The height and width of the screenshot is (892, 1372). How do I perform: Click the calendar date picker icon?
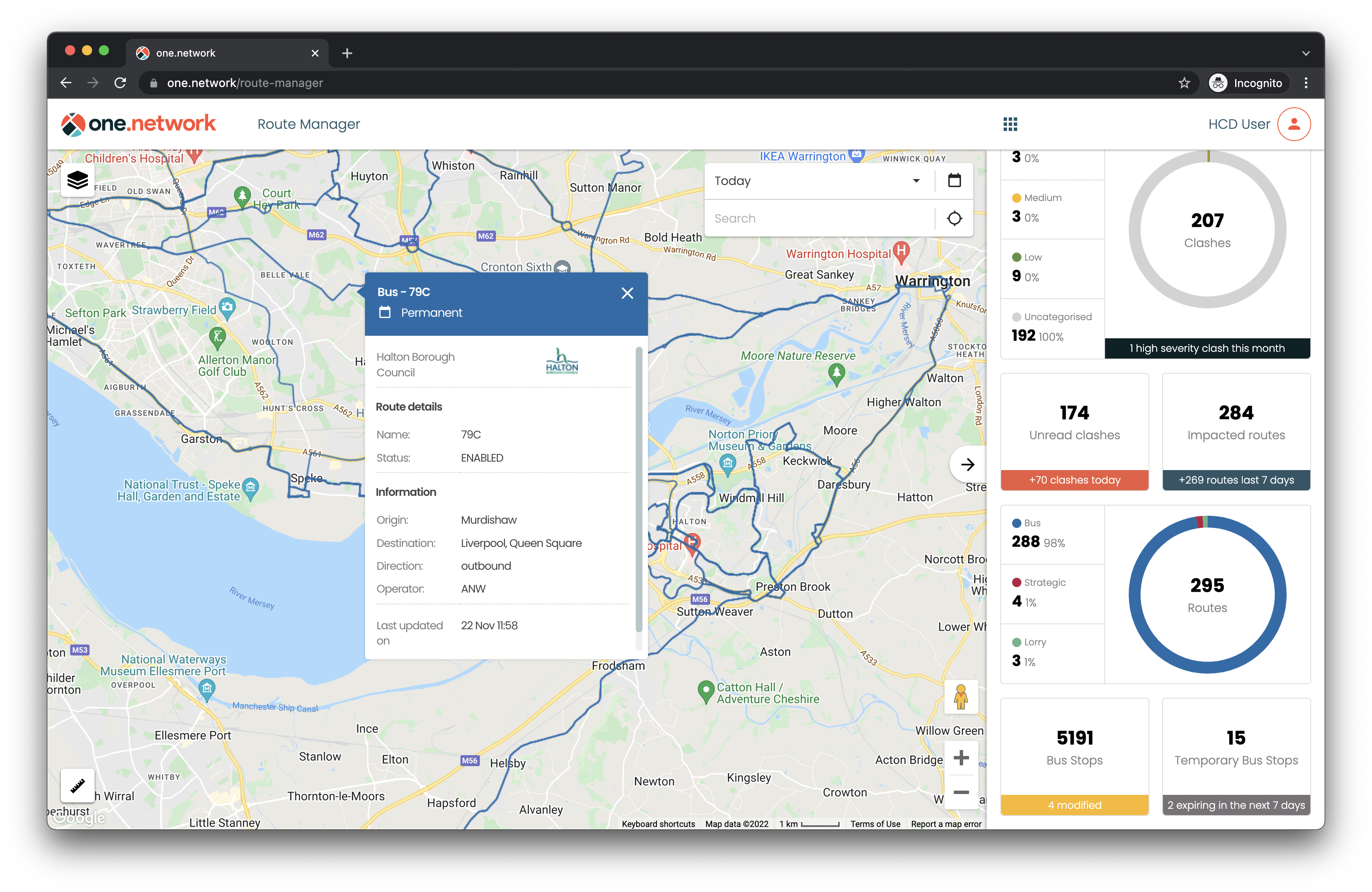point(954,181)
